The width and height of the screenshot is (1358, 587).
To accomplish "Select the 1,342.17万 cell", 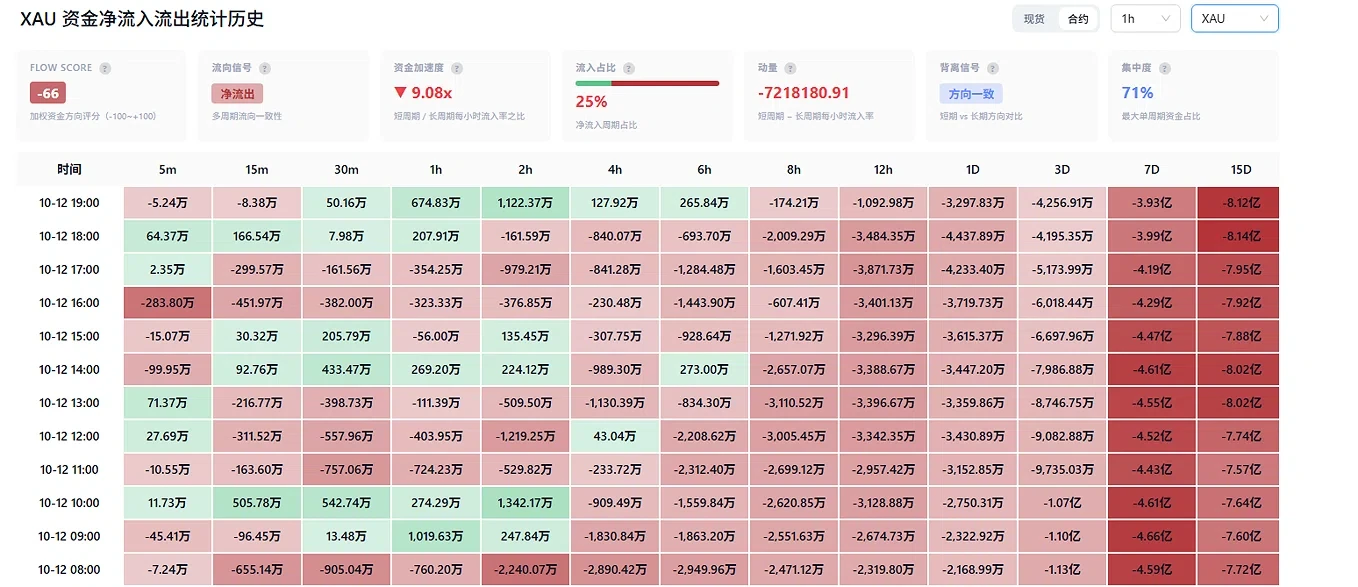I will pyautogui.click(x=526, y=503).
